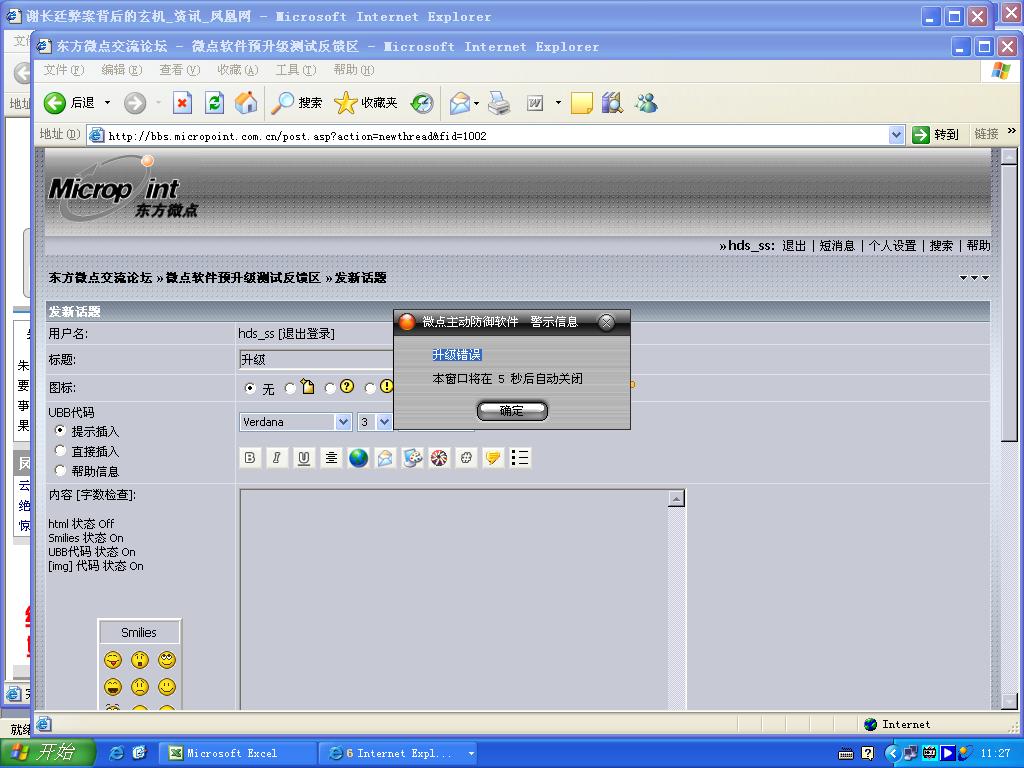Click the yellow Discuss note icon
This screenshot has width=1024, height=768.
pos(581,103)
